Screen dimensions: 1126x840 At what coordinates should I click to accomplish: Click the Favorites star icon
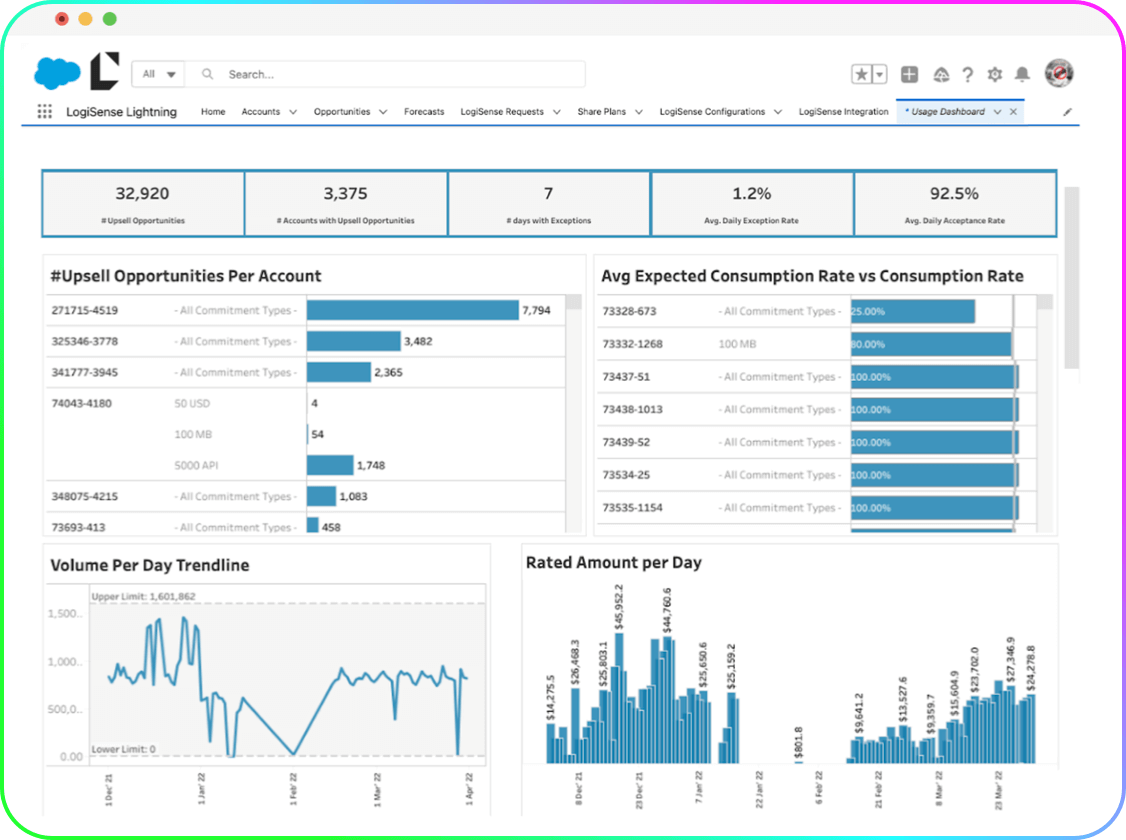point(862,74)
